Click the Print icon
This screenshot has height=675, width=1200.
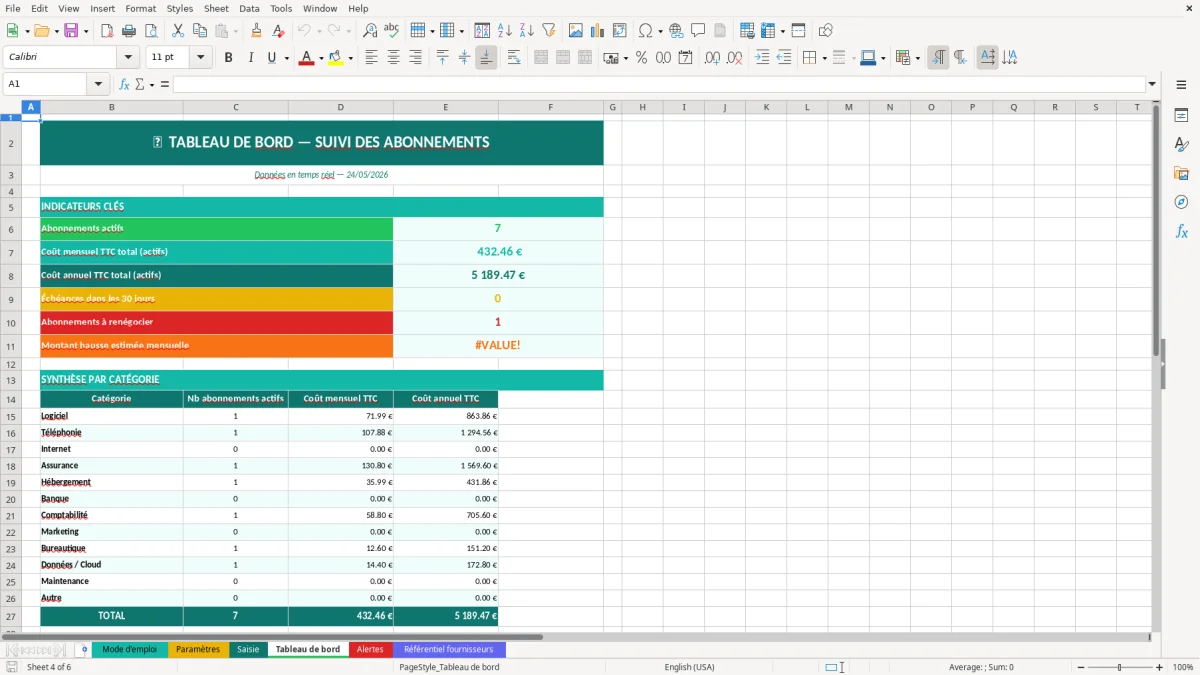coord(128,31)
